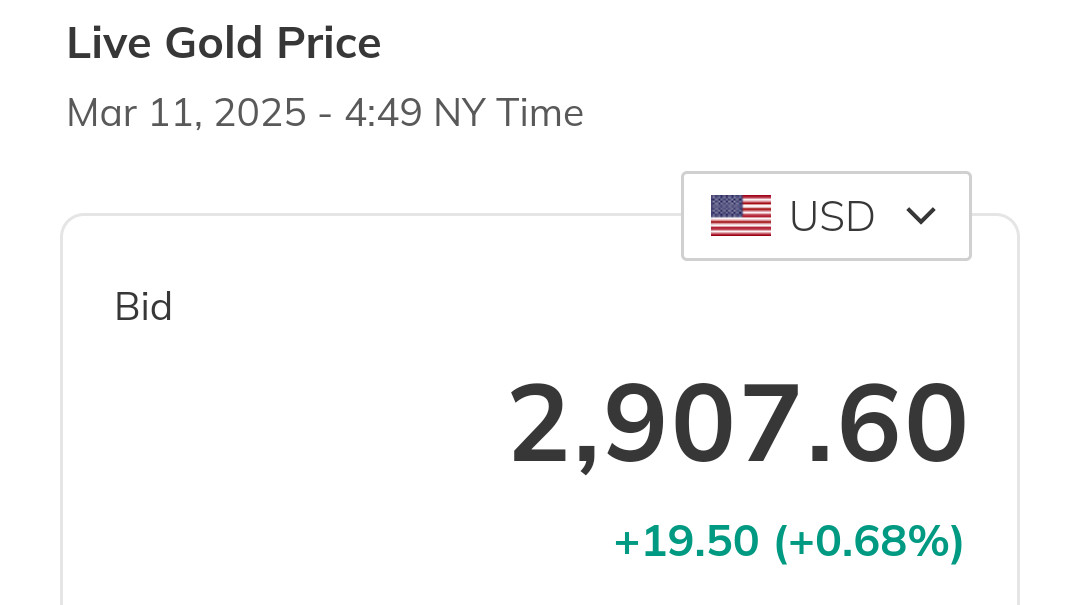Viewport: 1080px width, 605px height.
Task: Click the word Price in heading
Action: tap(331, 44)
